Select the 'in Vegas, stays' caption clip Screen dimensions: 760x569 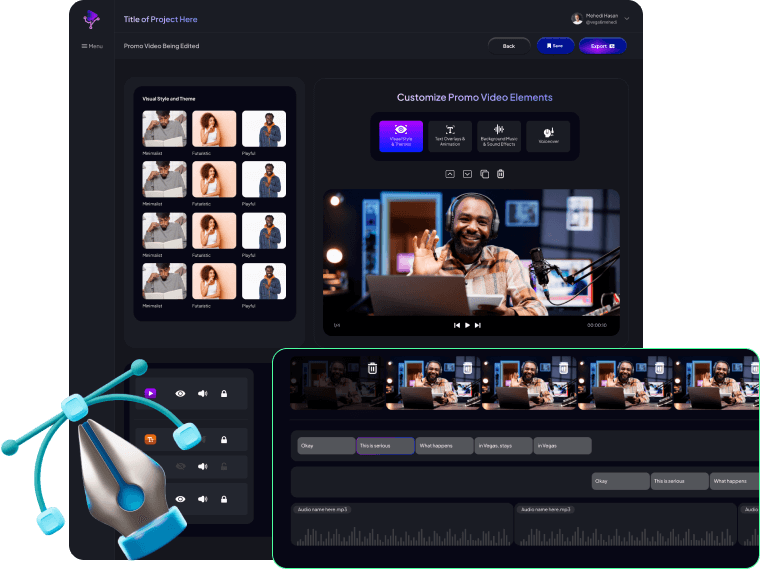503,446
